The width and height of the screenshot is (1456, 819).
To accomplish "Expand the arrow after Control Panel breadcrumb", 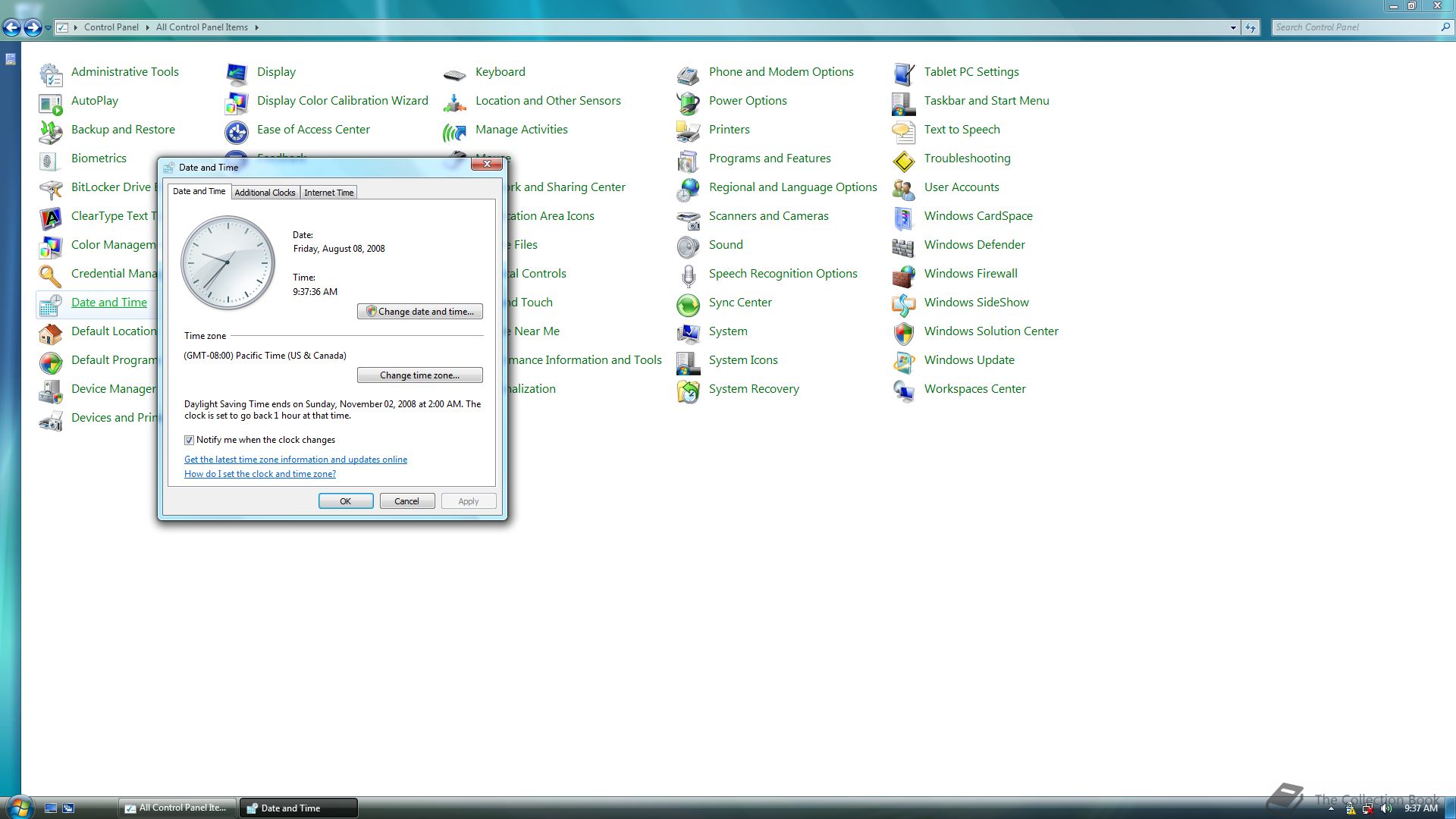I will [x=147, y=27].
